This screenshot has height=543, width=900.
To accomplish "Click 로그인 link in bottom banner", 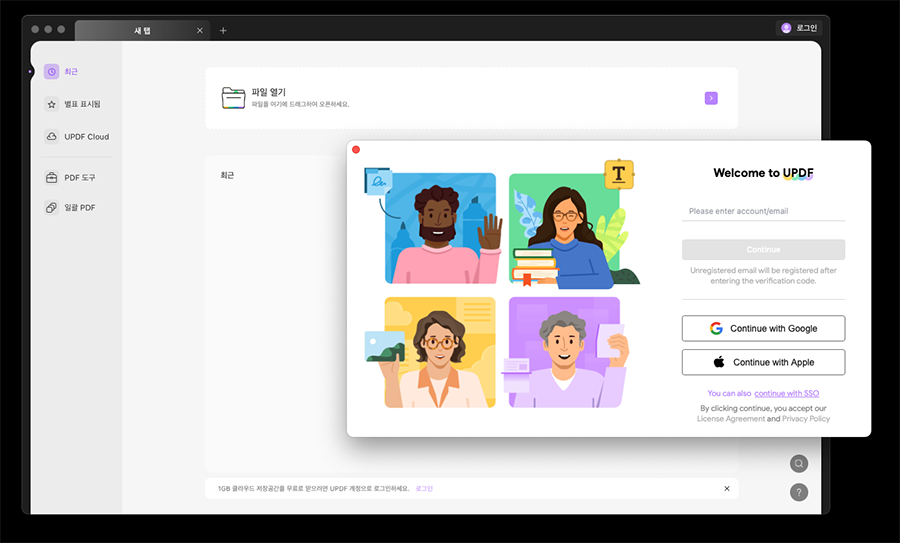I will pos(424,488).
